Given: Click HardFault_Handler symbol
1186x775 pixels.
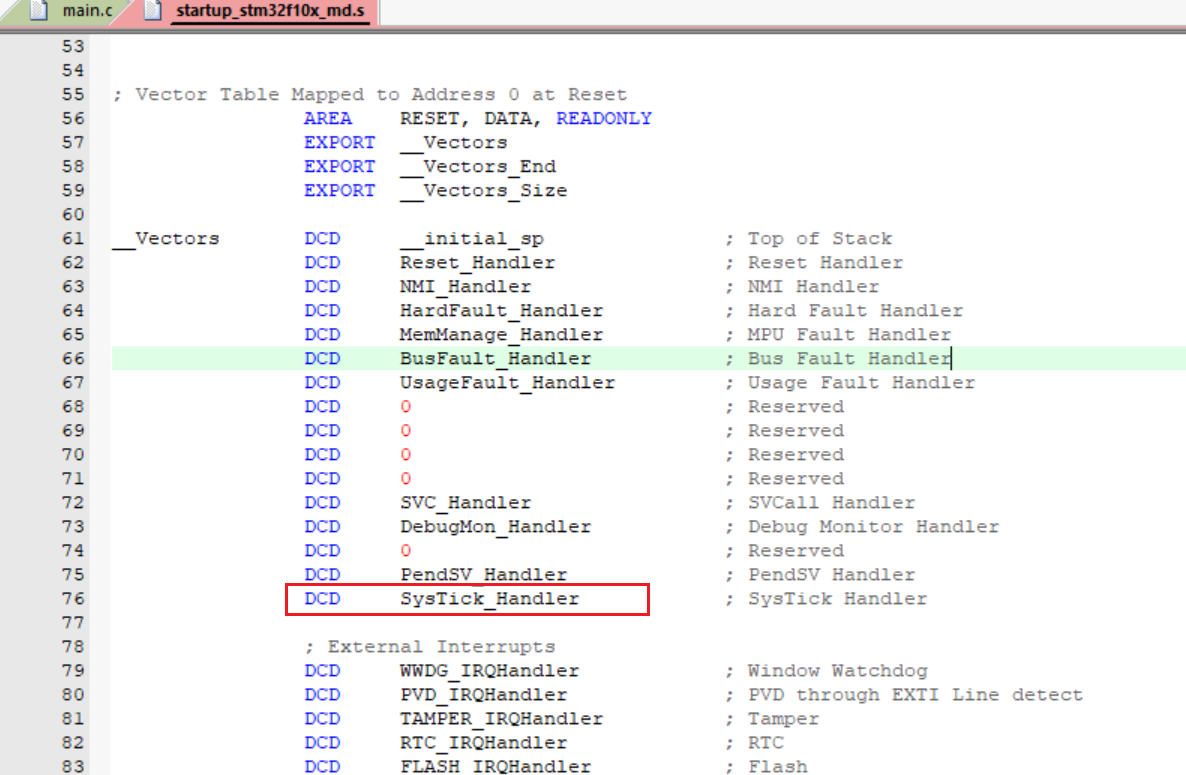Looking at the screenshot, I should 501,311.
